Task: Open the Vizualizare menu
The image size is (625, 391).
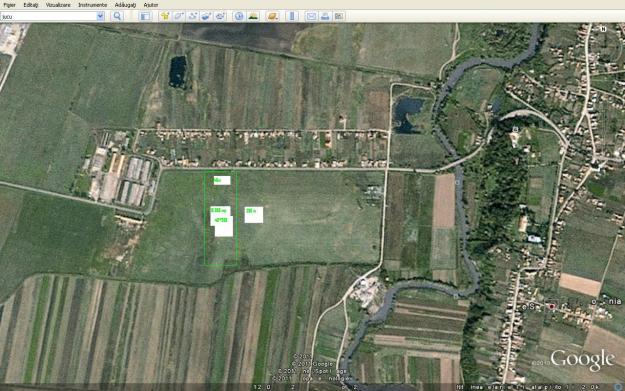Action: (58, 5)
